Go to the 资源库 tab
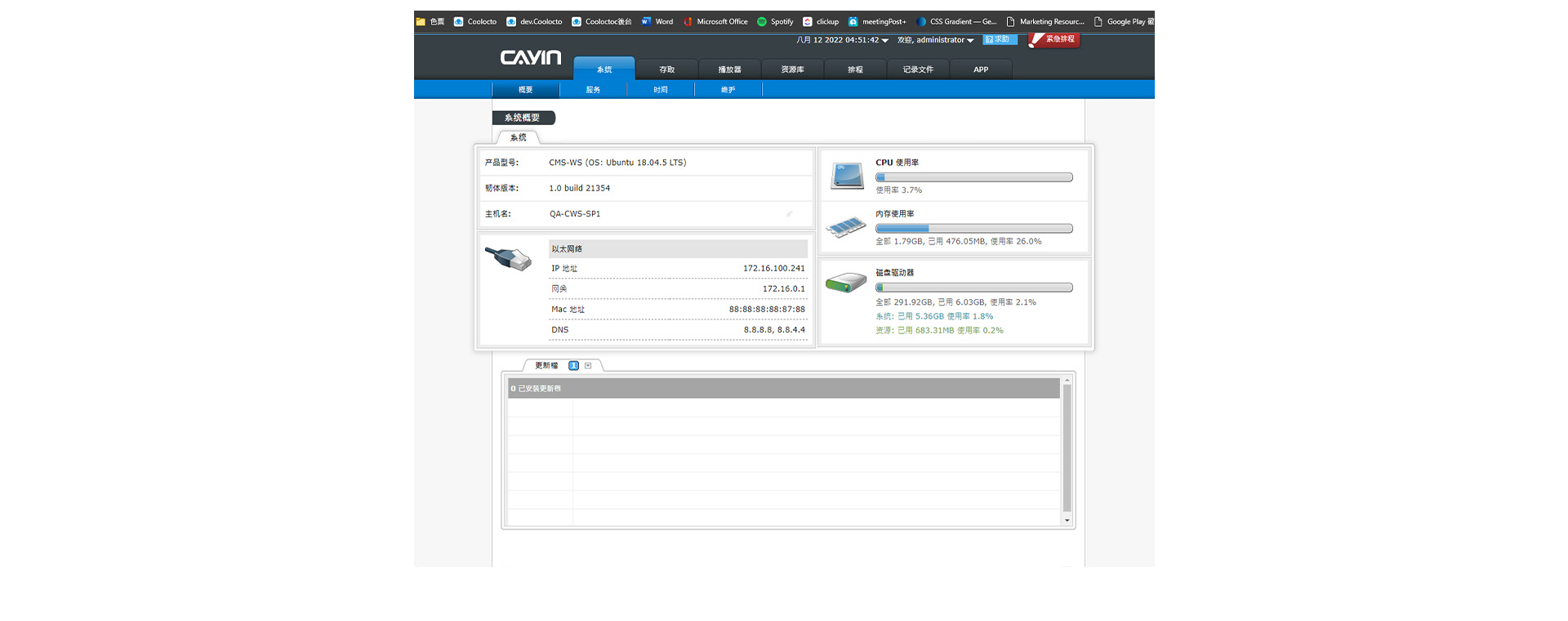Image resolution: width=1568 pixels, height=621 pixels. (x=792, y=69)
